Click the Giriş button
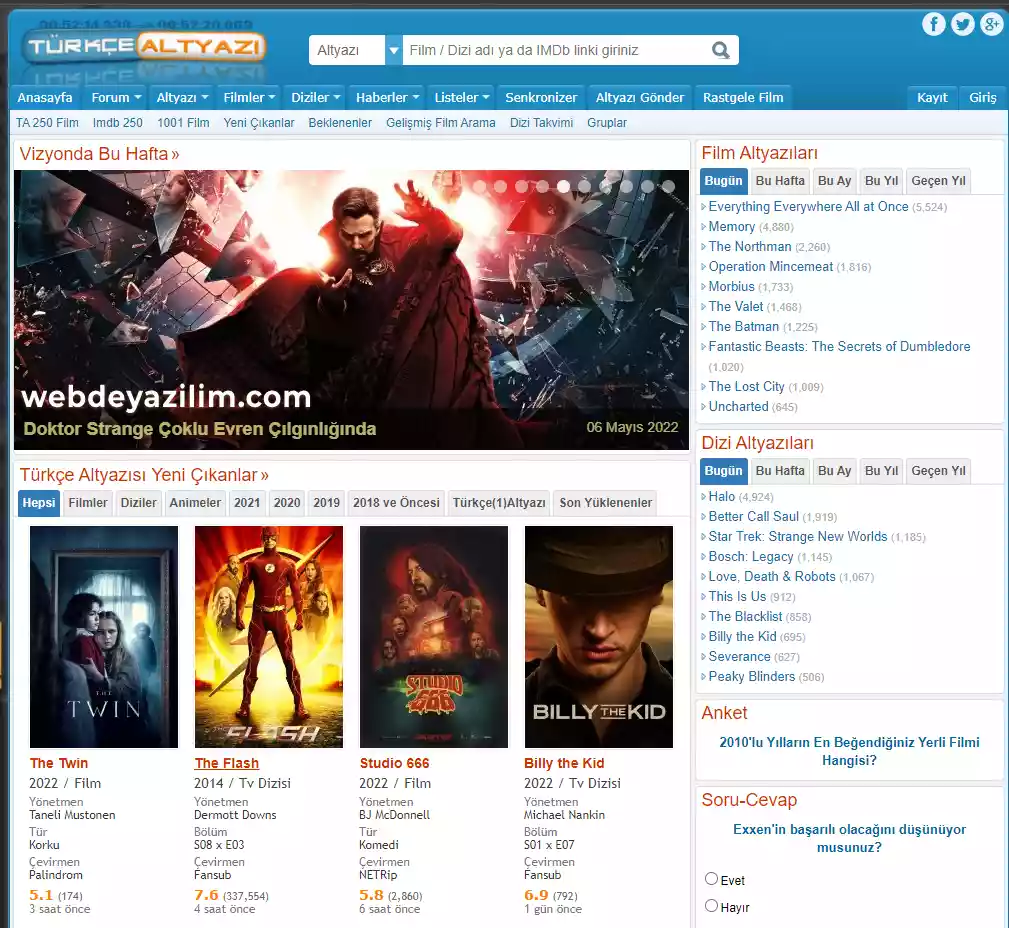Screen dimensions: 1009x928 pos(983,98)
